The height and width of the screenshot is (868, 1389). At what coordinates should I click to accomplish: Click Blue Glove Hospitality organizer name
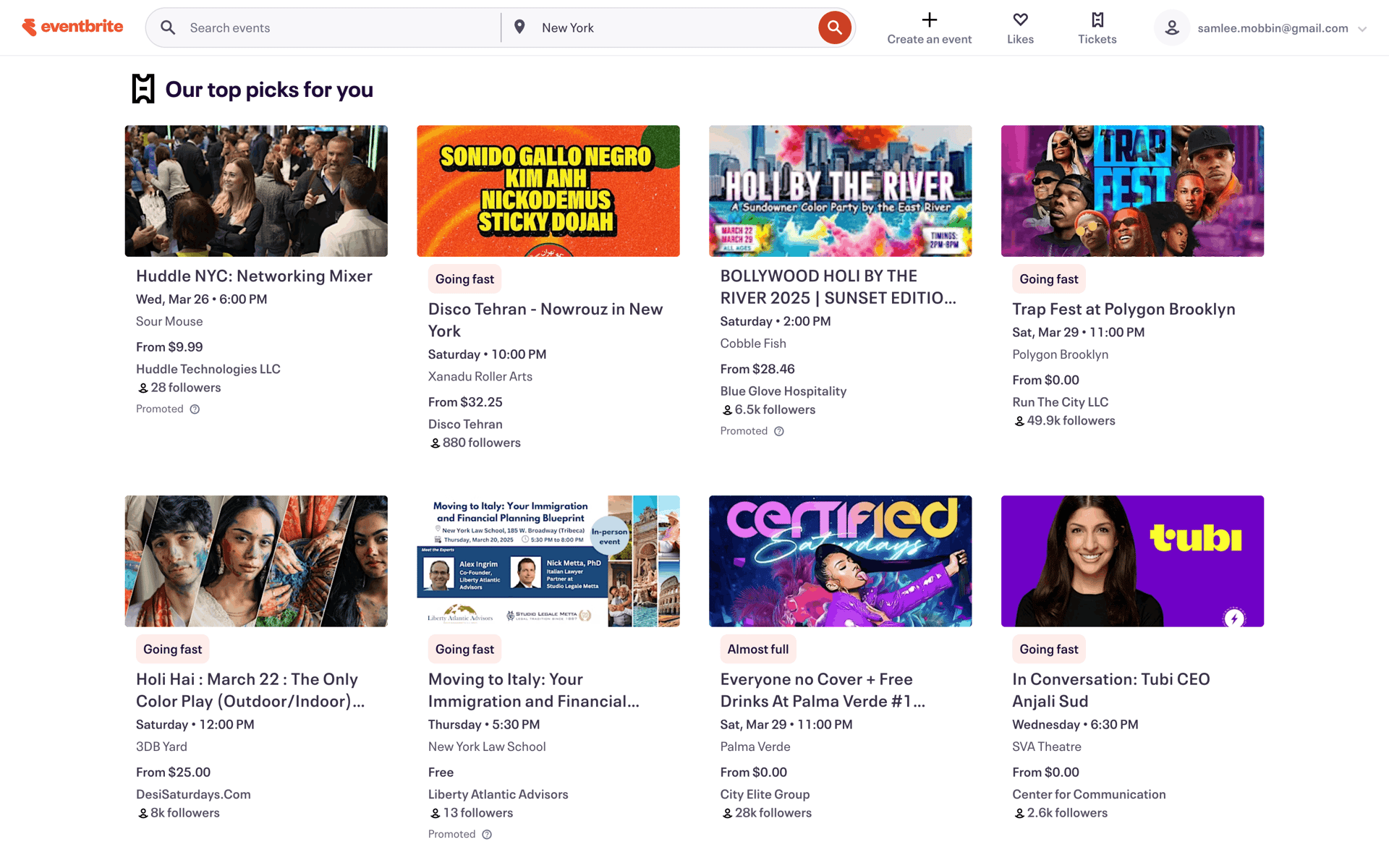point(783,391)
